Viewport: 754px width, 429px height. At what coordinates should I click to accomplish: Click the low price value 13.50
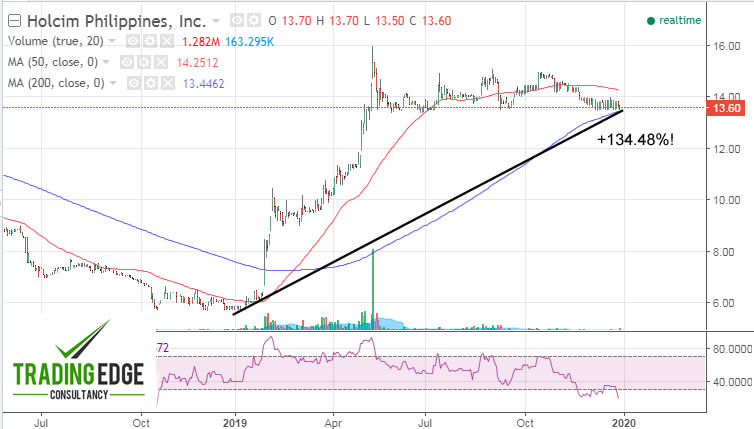pyautogui.click(x=390, y=21)
